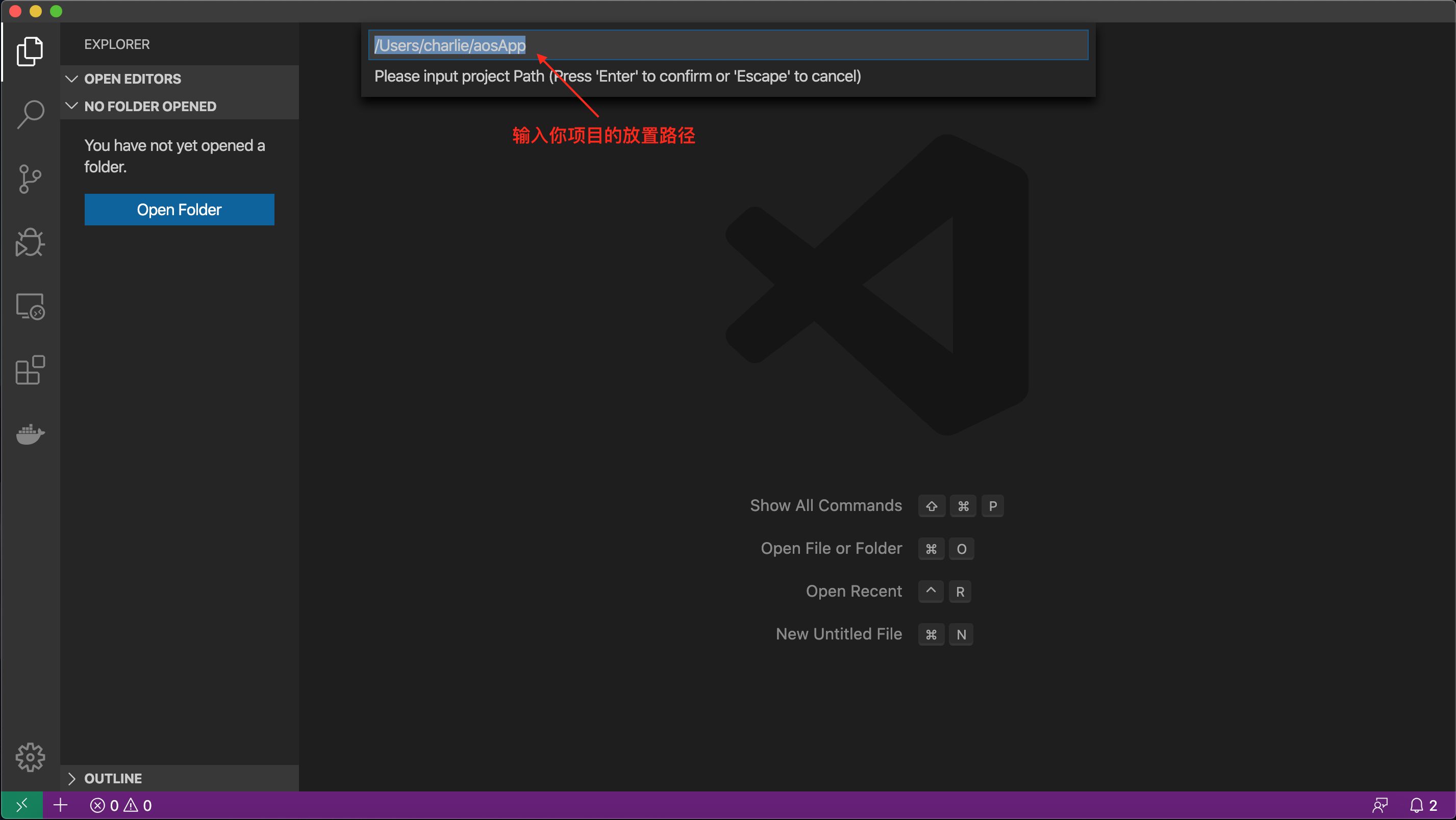
Task: Click the 'New Untitled File' text
Action: [839, 634]
